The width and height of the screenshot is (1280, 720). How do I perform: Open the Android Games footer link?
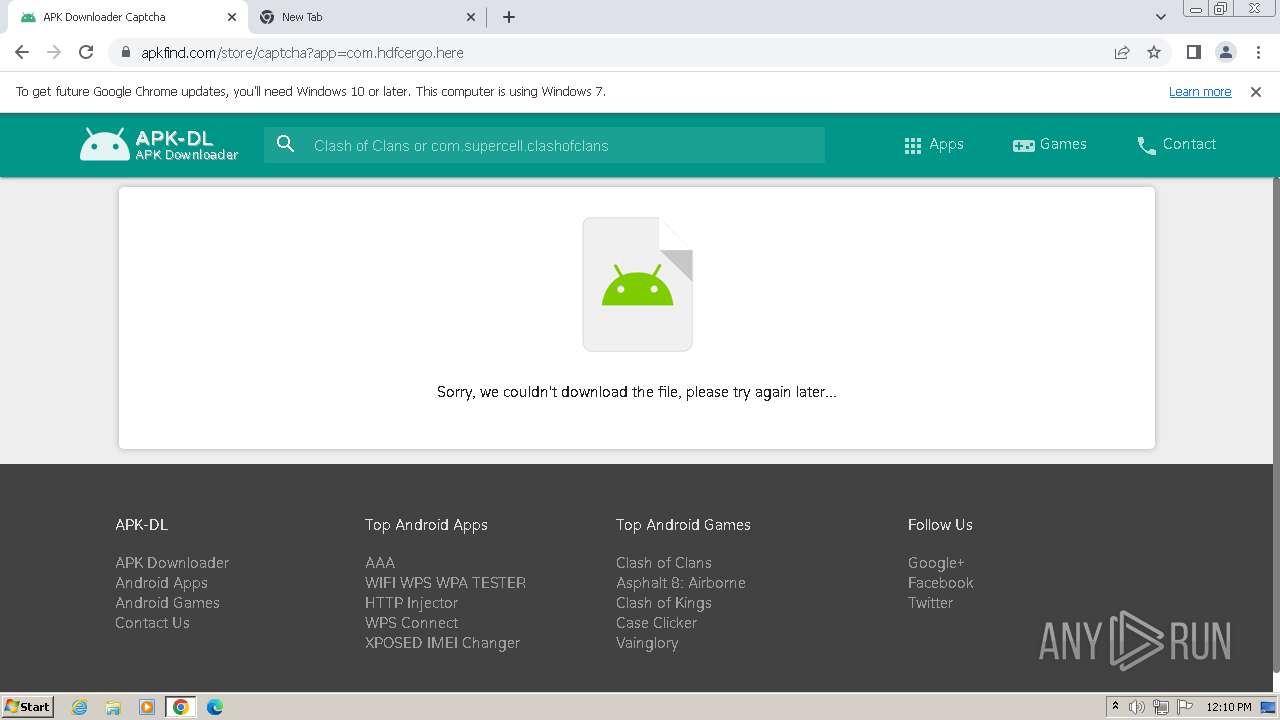[167, 602]
